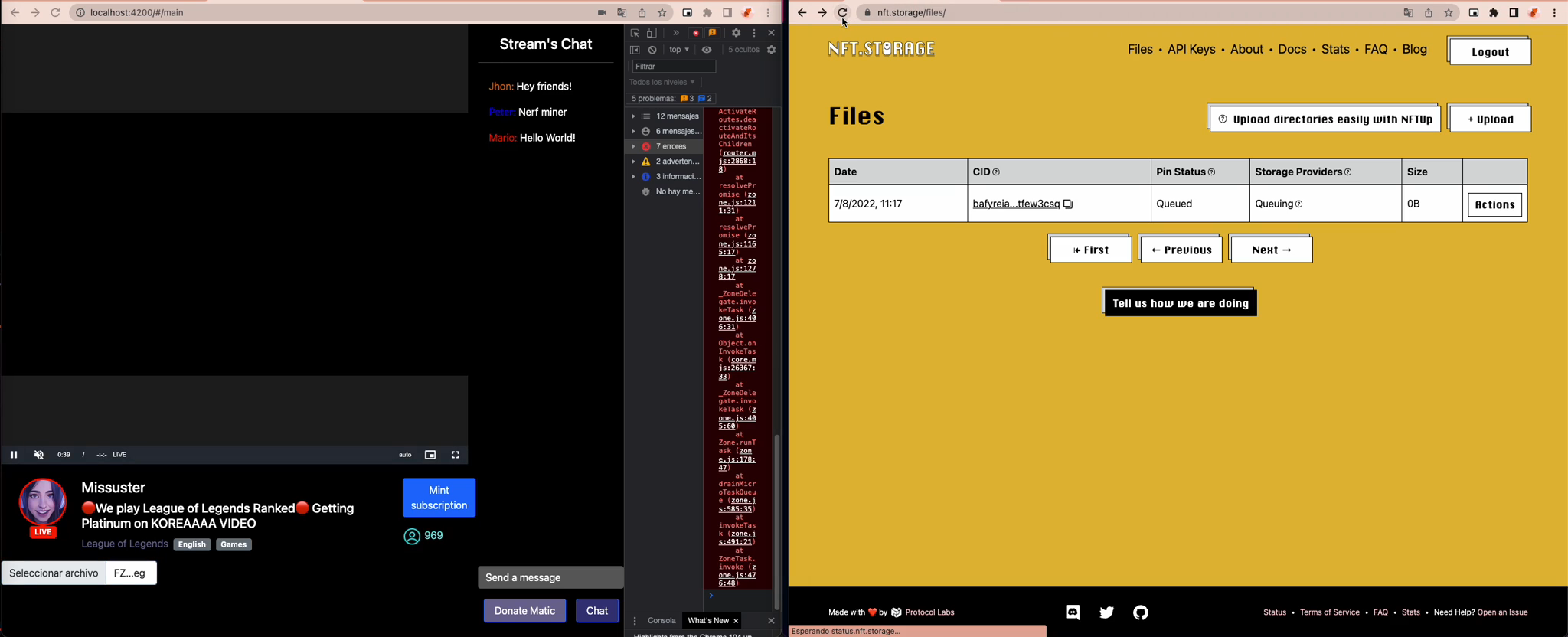Click the LIVE indicator in the player bar

click(x=120, y=455)
